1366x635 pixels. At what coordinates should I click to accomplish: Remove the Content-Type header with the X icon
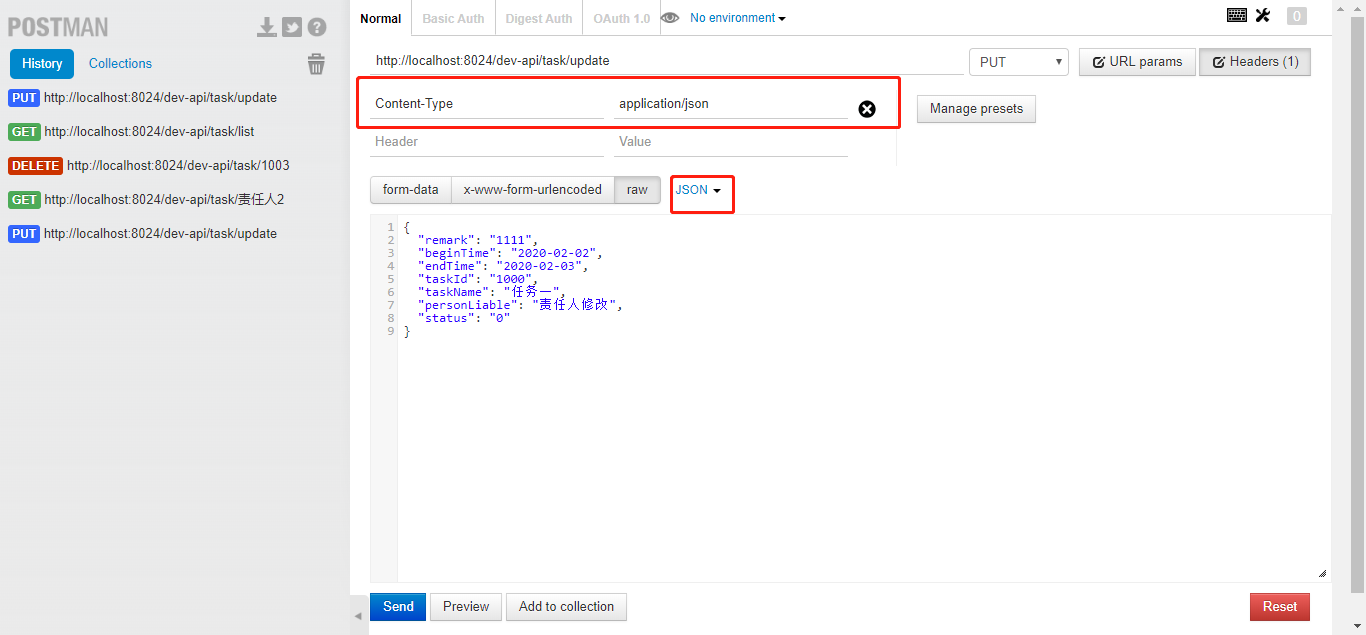click(x=866, y=109)
